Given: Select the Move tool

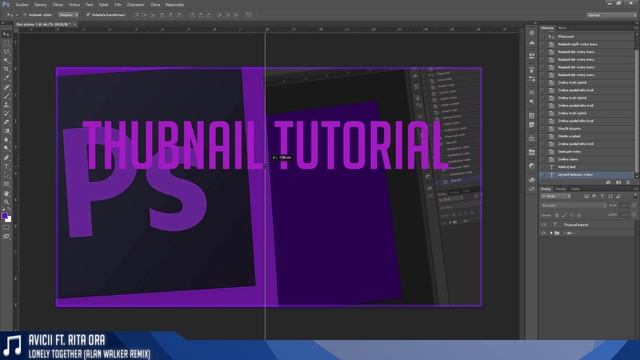Looking at the screenshot, I should click(6, 34).
